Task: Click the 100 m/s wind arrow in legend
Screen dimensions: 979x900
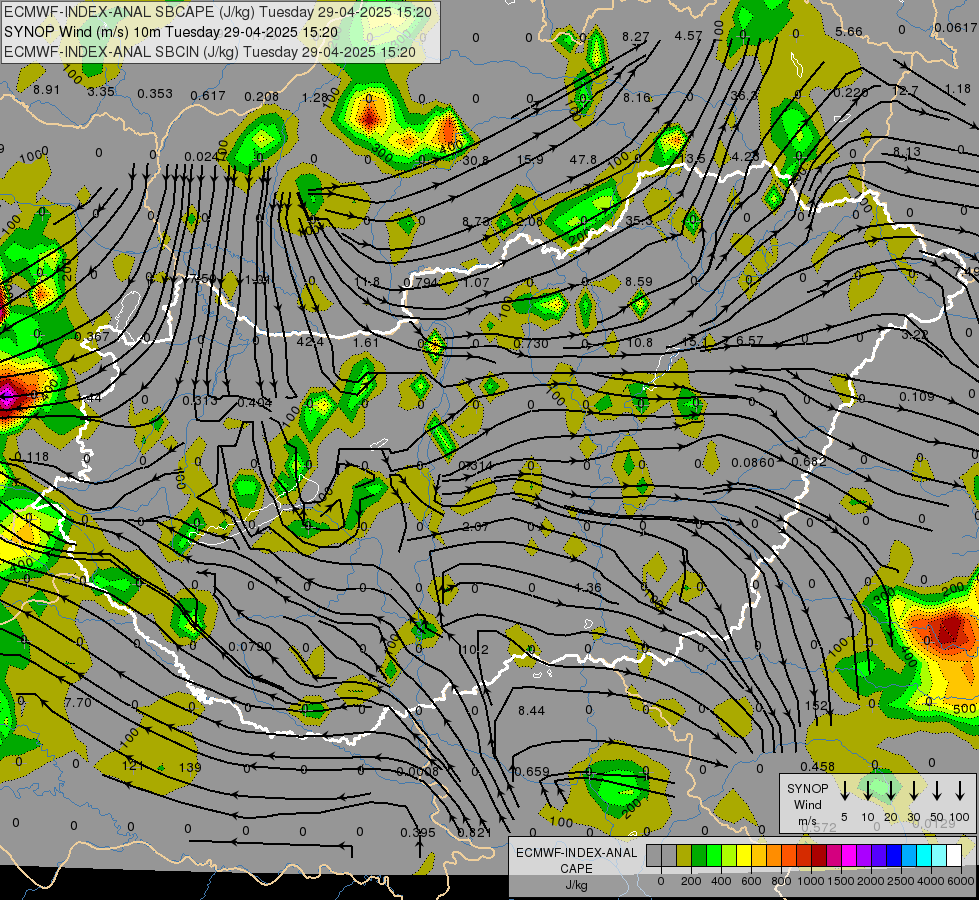Action: click(960, 791)
